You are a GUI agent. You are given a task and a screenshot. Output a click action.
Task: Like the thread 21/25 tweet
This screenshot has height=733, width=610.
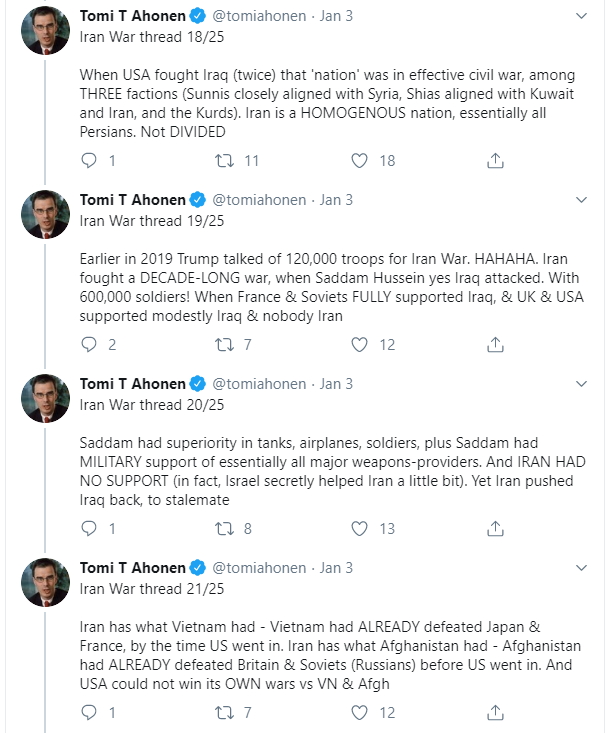pos(359,712)
